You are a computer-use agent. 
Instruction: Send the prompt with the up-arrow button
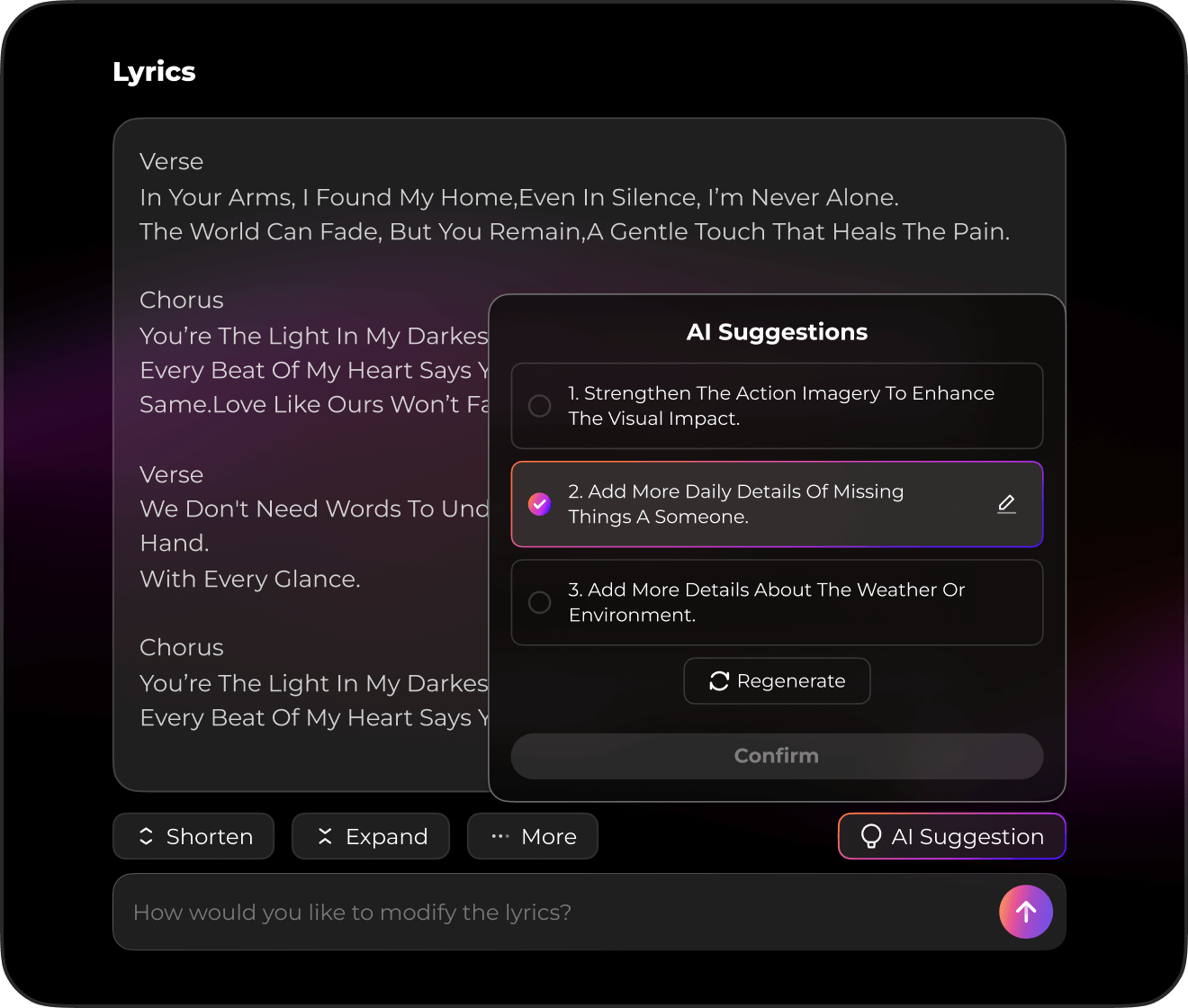[x=1025, y=912]
